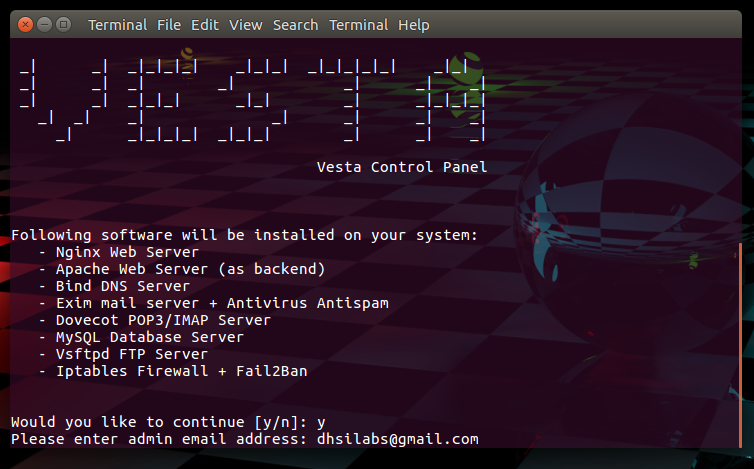Open the View menu

click(x=245, y=25)
